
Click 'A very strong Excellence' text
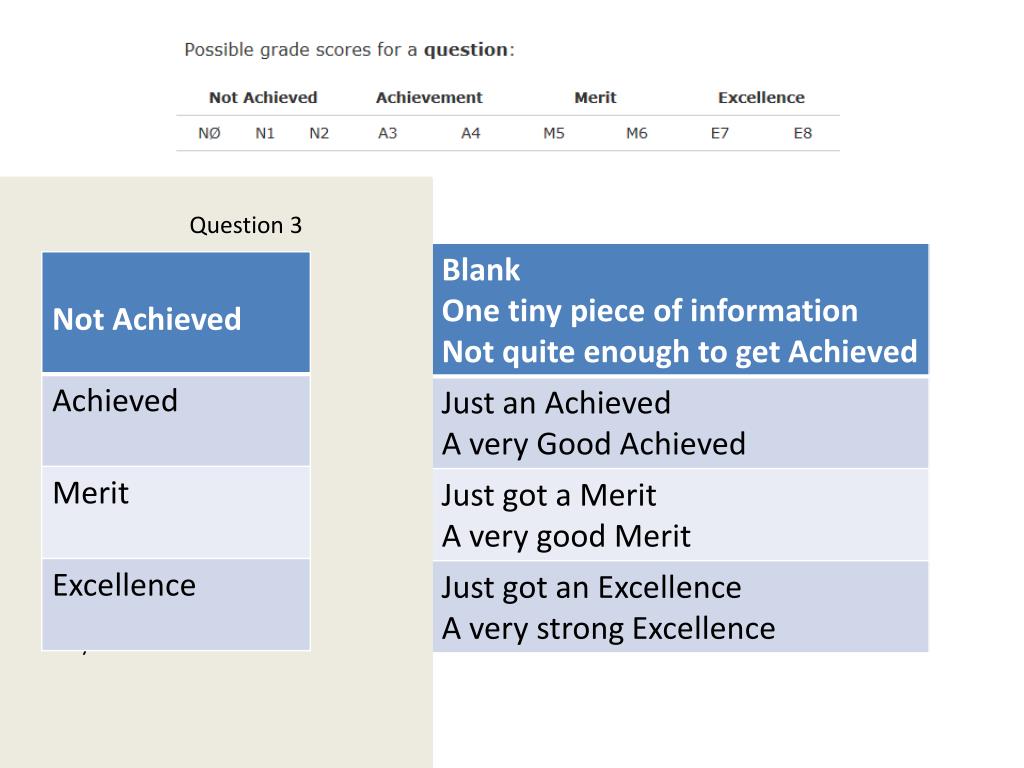pos(609,629)
